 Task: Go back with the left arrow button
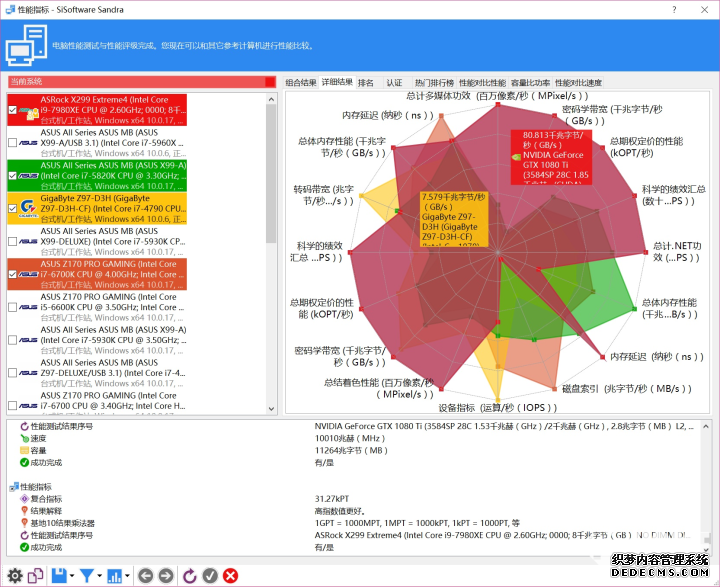click(146, 576)
